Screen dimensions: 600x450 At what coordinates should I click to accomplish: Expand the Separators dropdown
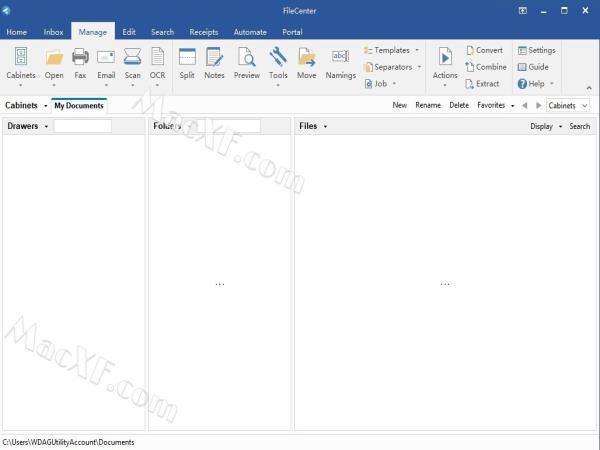point(419,67)
